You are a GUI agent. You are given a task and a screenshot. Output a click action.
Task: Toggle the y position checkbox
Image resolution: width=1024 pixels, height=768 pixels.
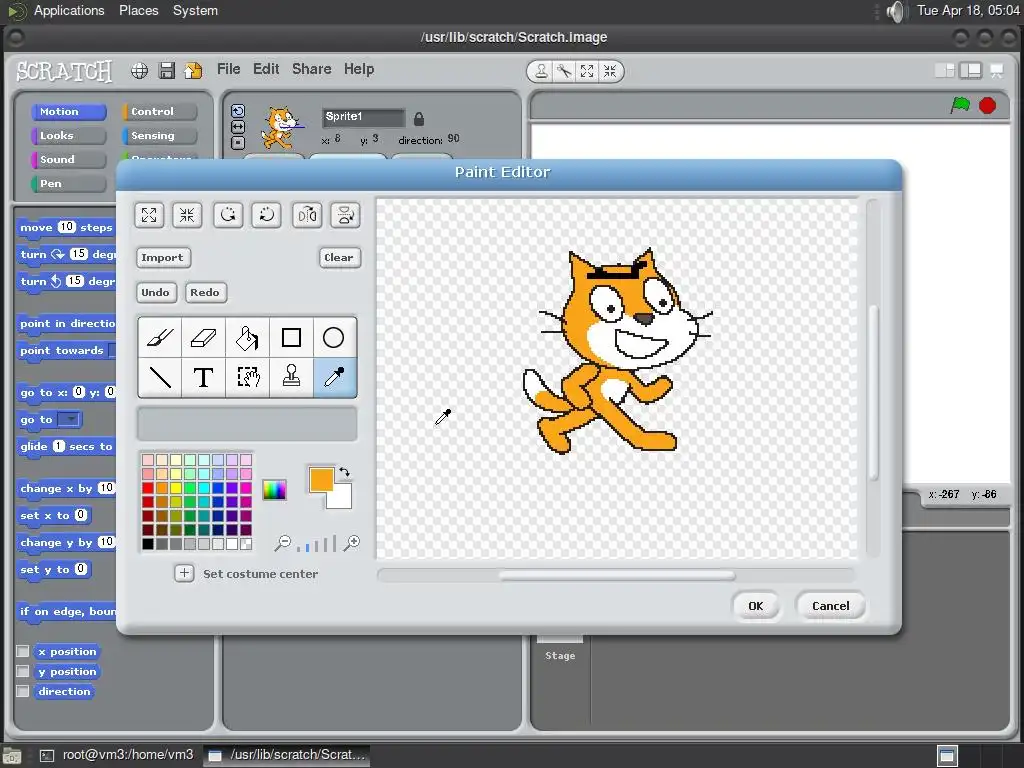tap(23, 671)
